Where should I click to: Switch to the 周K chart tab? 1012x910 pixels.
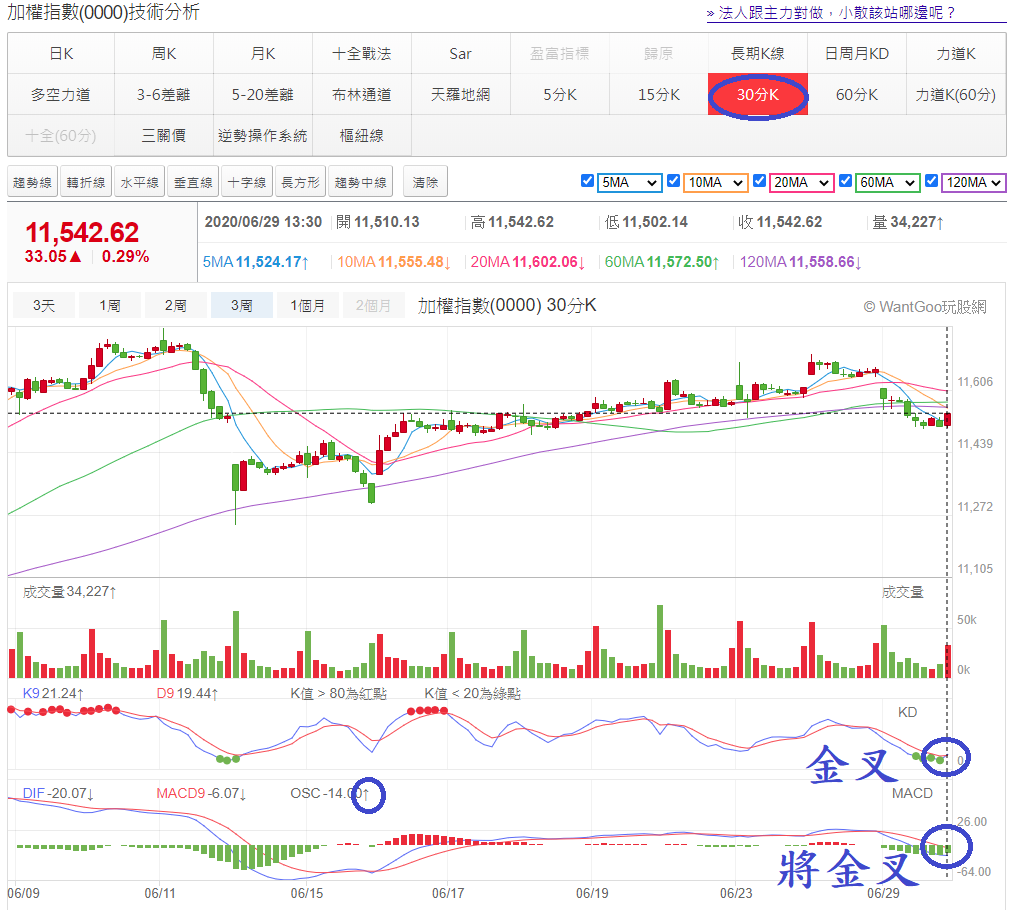click(x=164, y=54)
